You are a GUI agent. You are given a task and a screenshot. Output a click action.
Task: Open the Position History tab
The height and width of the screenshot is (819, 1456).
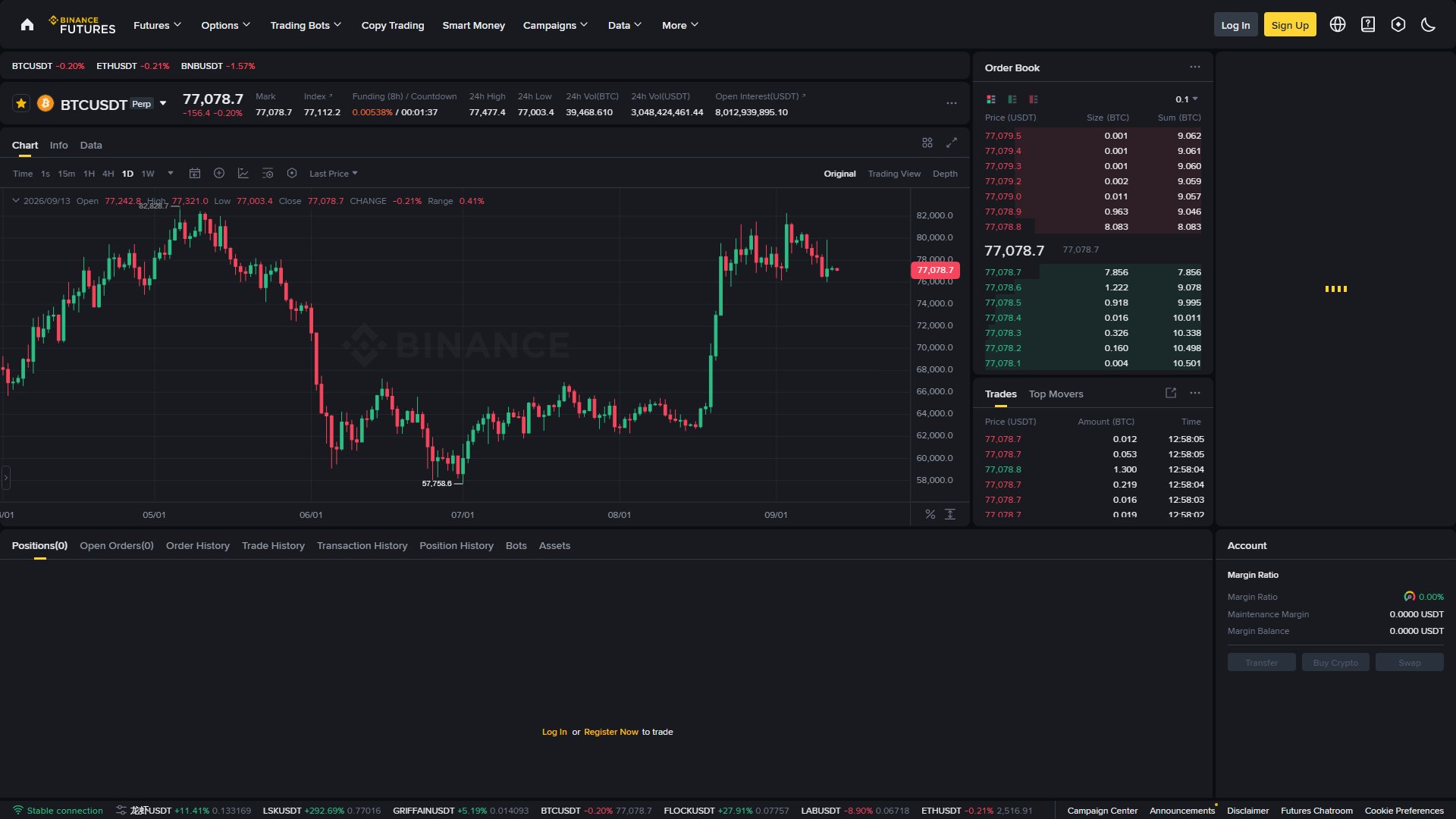click(x=457, y=545)
